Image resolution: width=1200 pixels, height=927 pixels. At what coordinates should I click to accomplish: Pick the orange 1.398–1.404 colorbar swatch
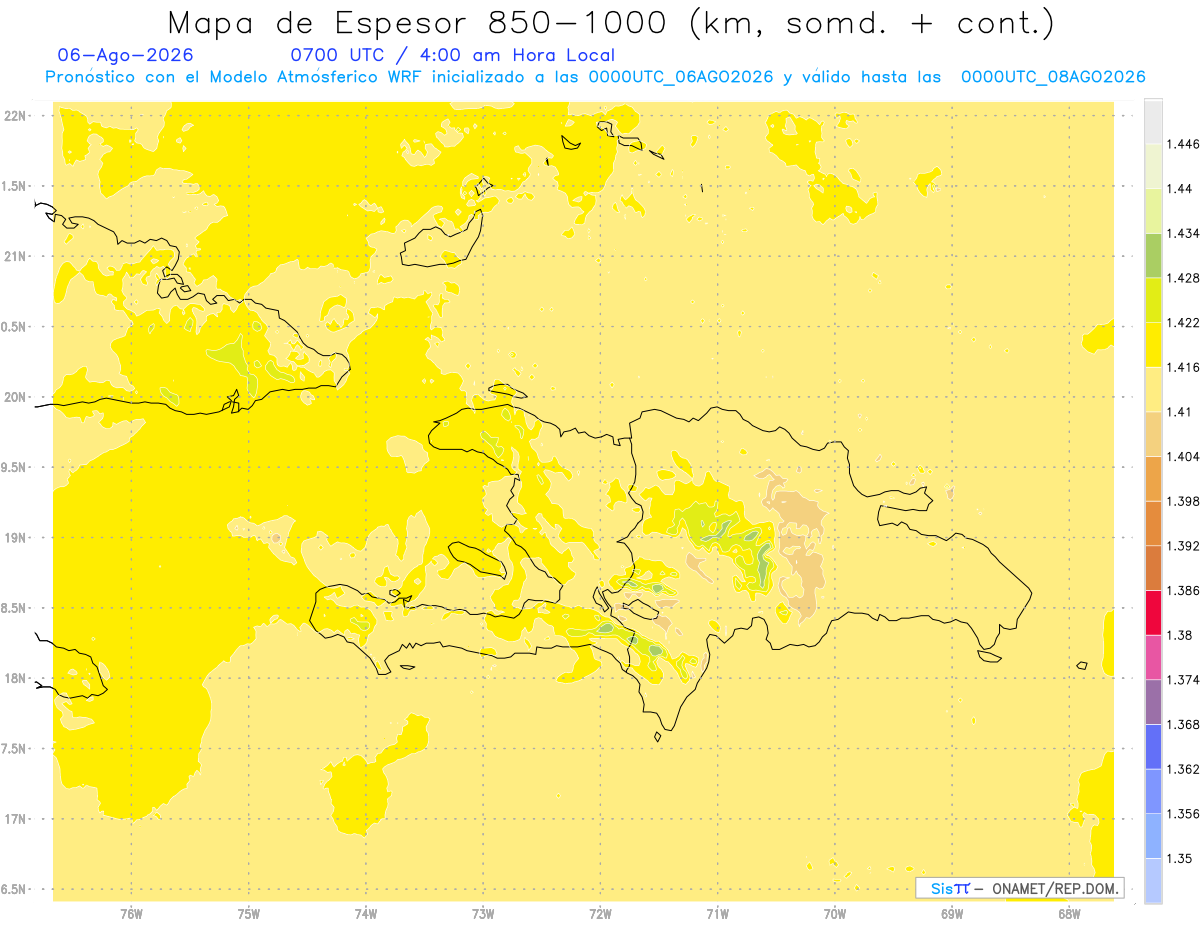pyautogui.click(x=1153, y=479)
